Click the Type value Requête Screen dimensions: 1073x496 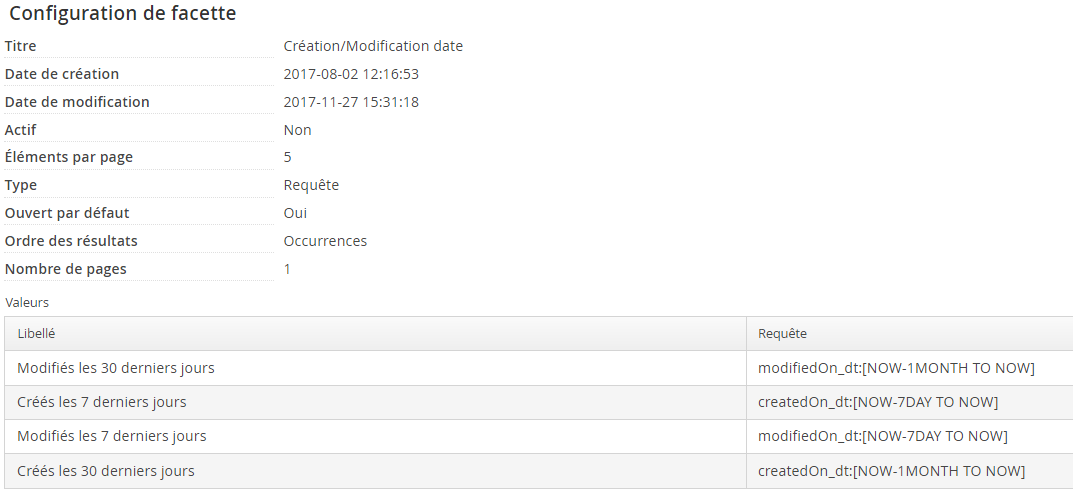click(311, 185)
